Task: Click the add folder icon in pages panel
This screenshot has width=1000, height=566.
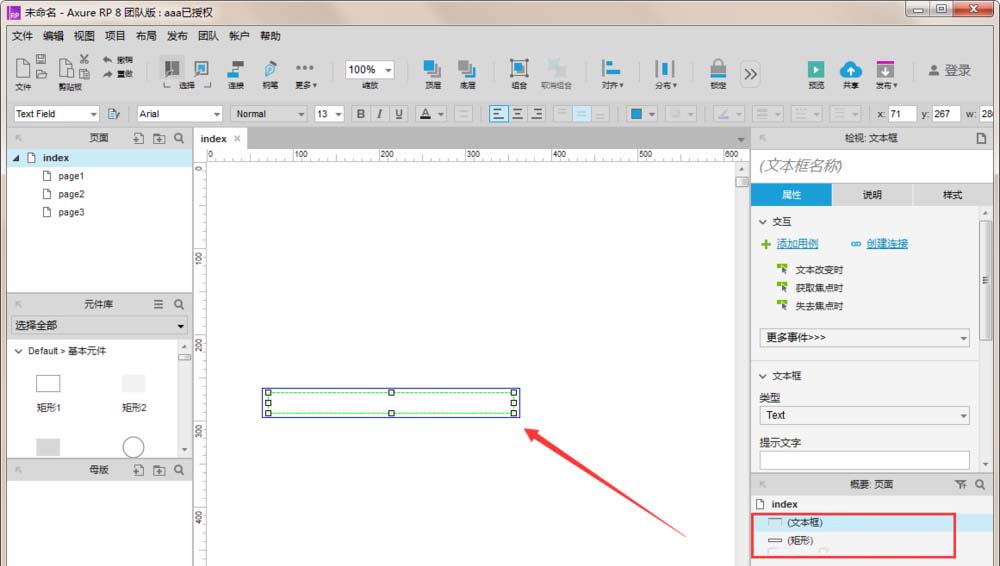Action: coord(159,138)
